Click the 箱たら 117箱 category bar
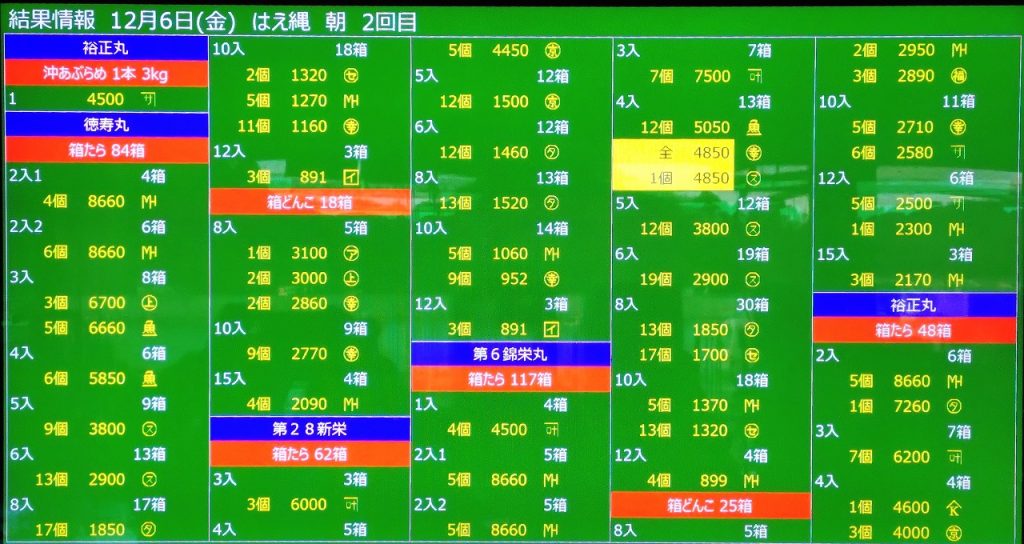The height and width of the screenshot is (544, 1024). [510, 379]
